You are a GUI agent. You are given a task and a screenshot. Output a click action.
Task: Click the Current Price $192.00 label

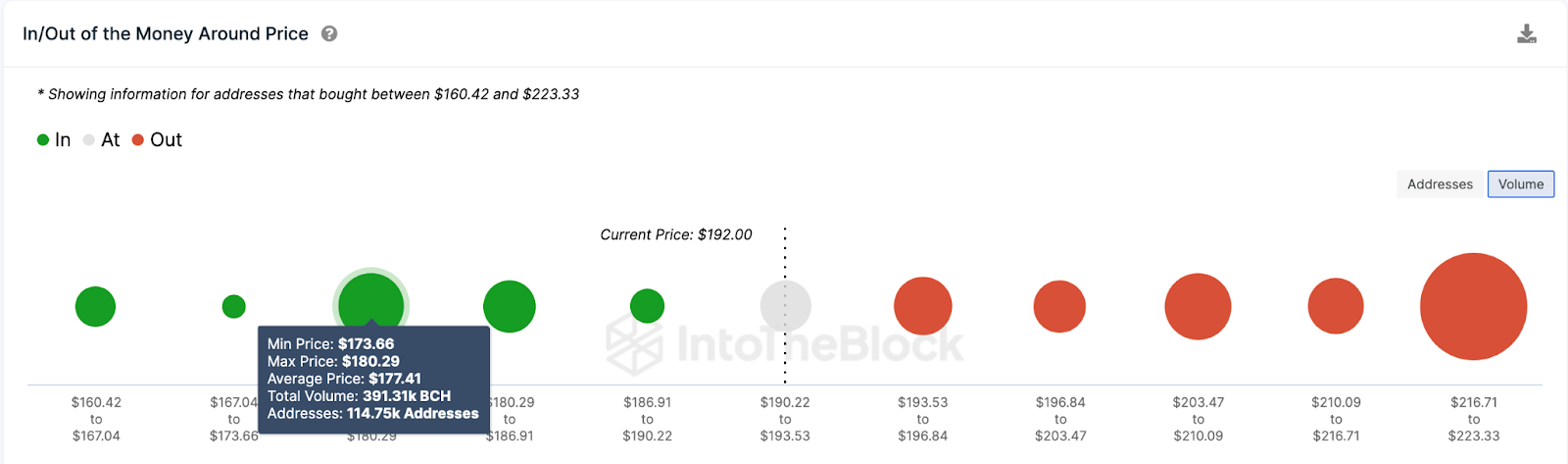click(x=676, y=234)
